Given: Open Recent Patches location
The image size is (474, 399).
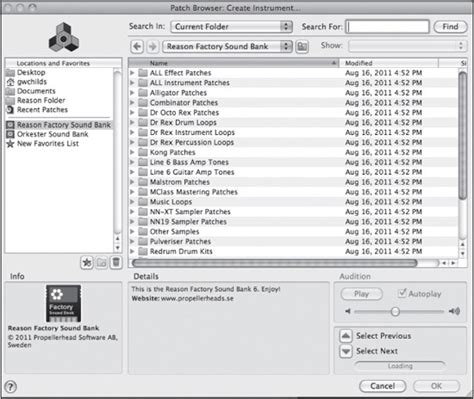Looking at the screenshot, I should [x=42, y=110].
